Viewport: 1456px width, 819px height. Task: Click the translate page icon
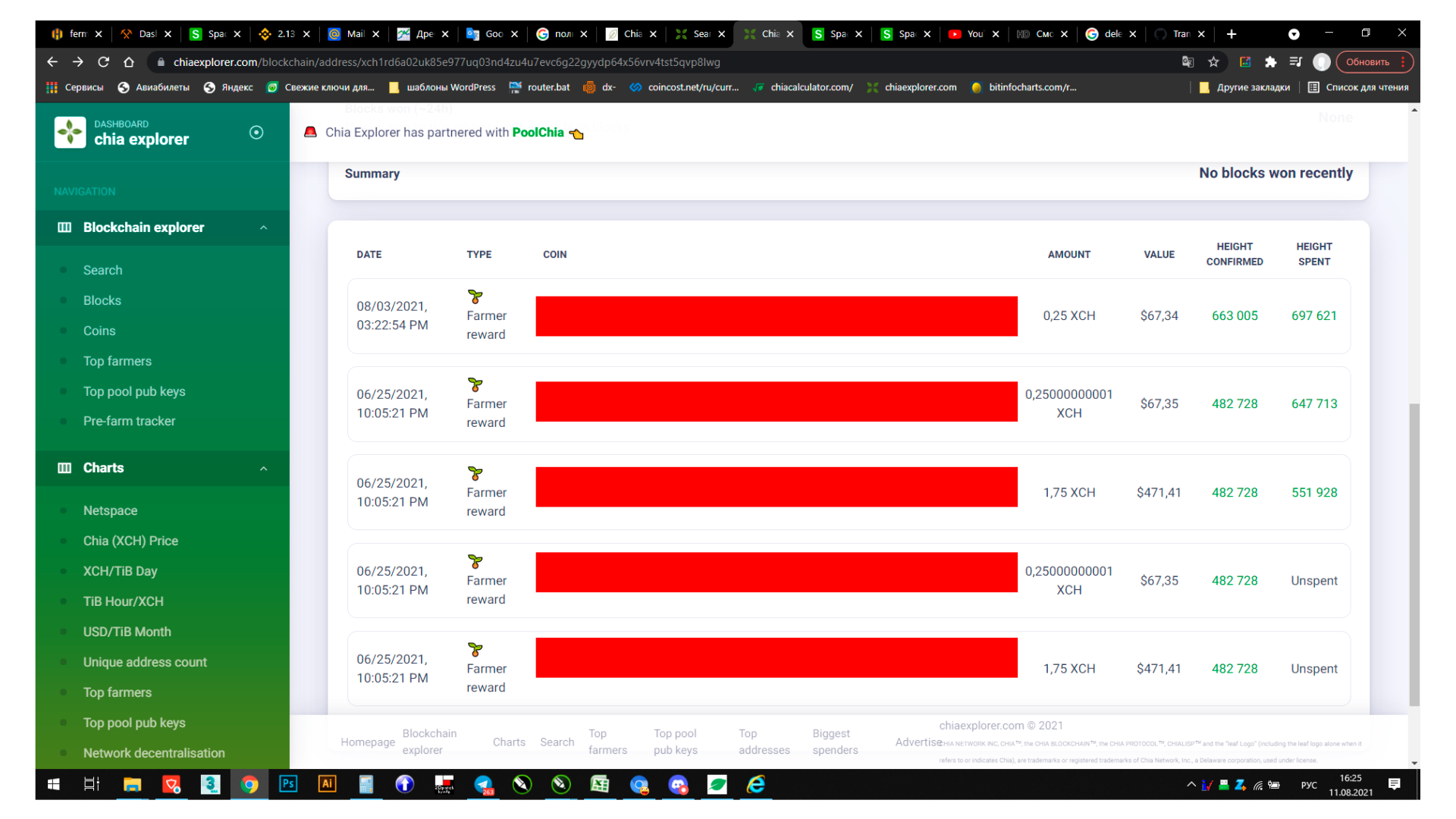[1188, 62]
